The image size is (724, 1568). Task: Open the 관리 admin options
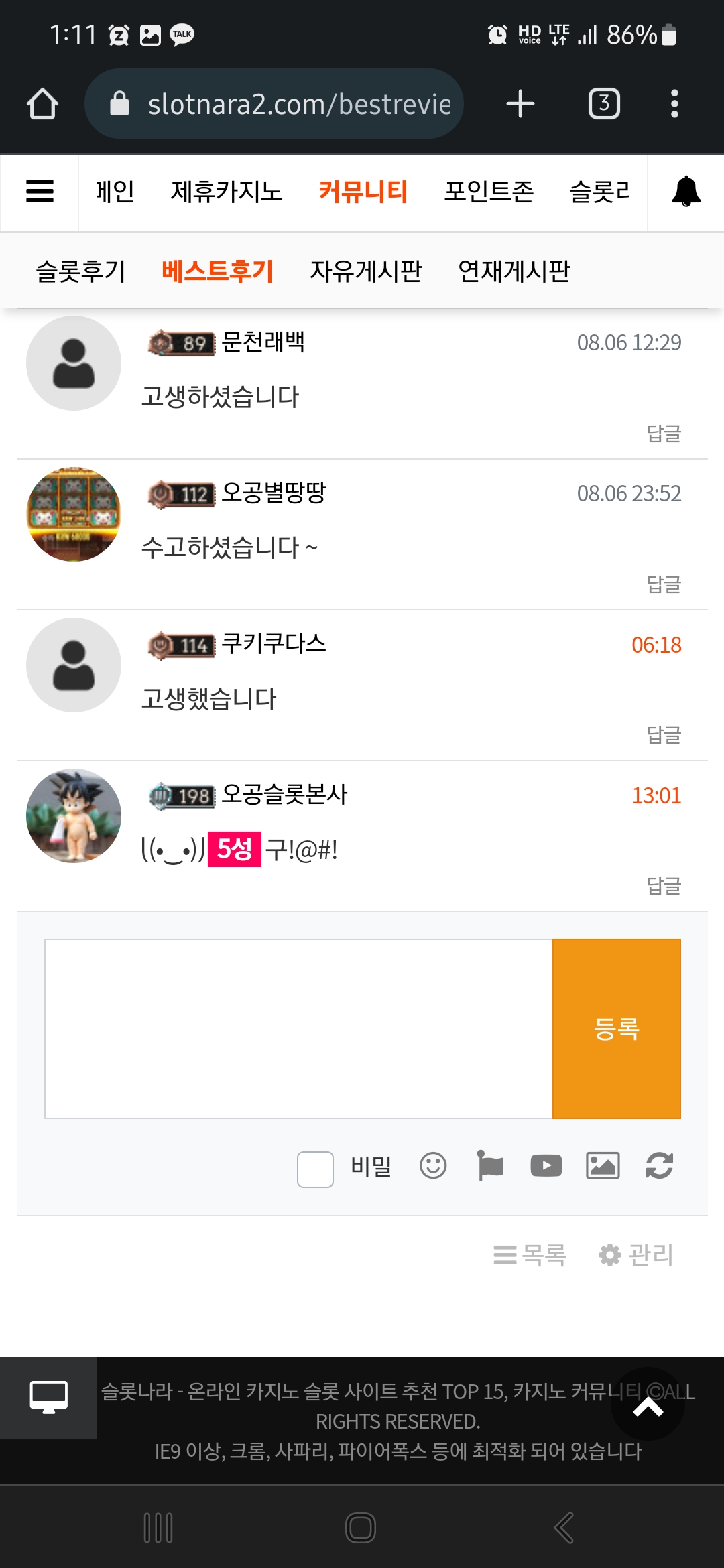[x=636, y=1254]
